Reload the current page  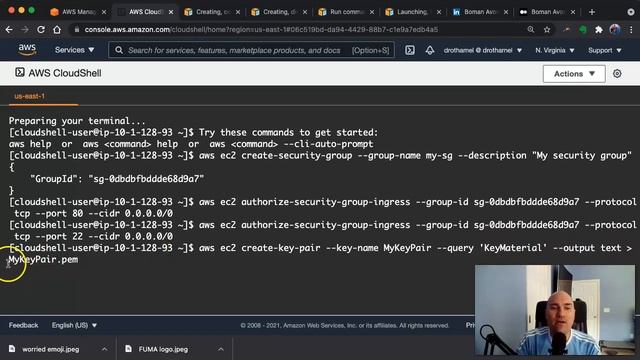pyautogui.click(x=41, y=29)
